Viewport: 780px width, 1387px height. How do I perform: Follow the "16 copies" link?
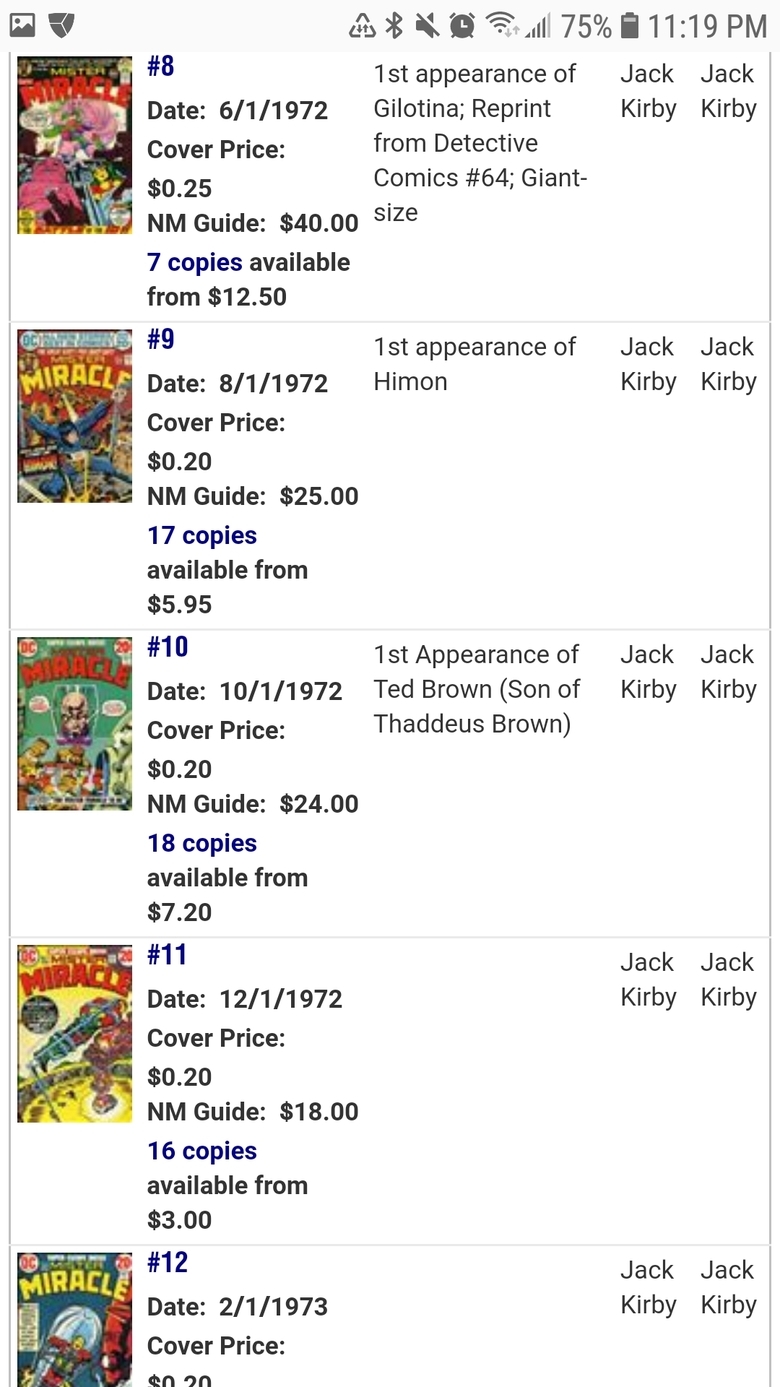(202, 1151)
